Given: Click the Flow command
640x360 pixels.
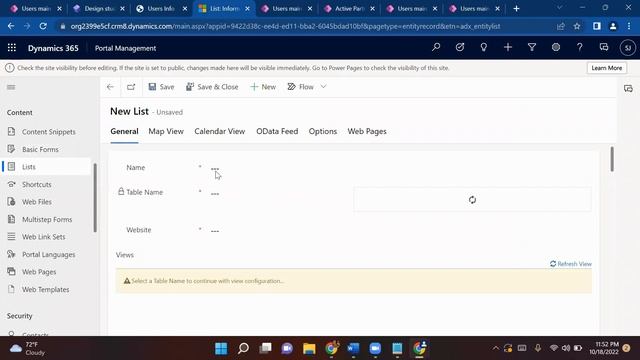Looking at the screenshot, I should (x=300, y=87).
